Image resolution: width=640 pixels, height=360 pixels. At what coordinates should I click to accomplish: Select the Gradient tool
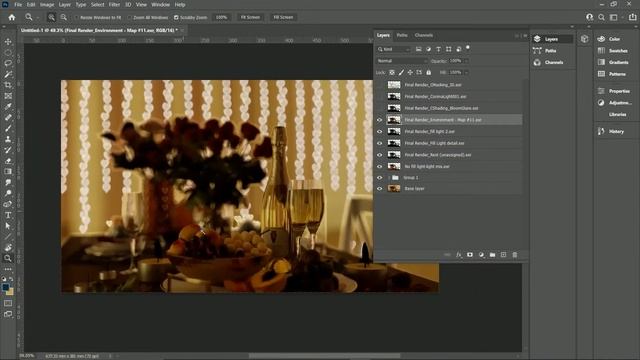click(8, 171)
